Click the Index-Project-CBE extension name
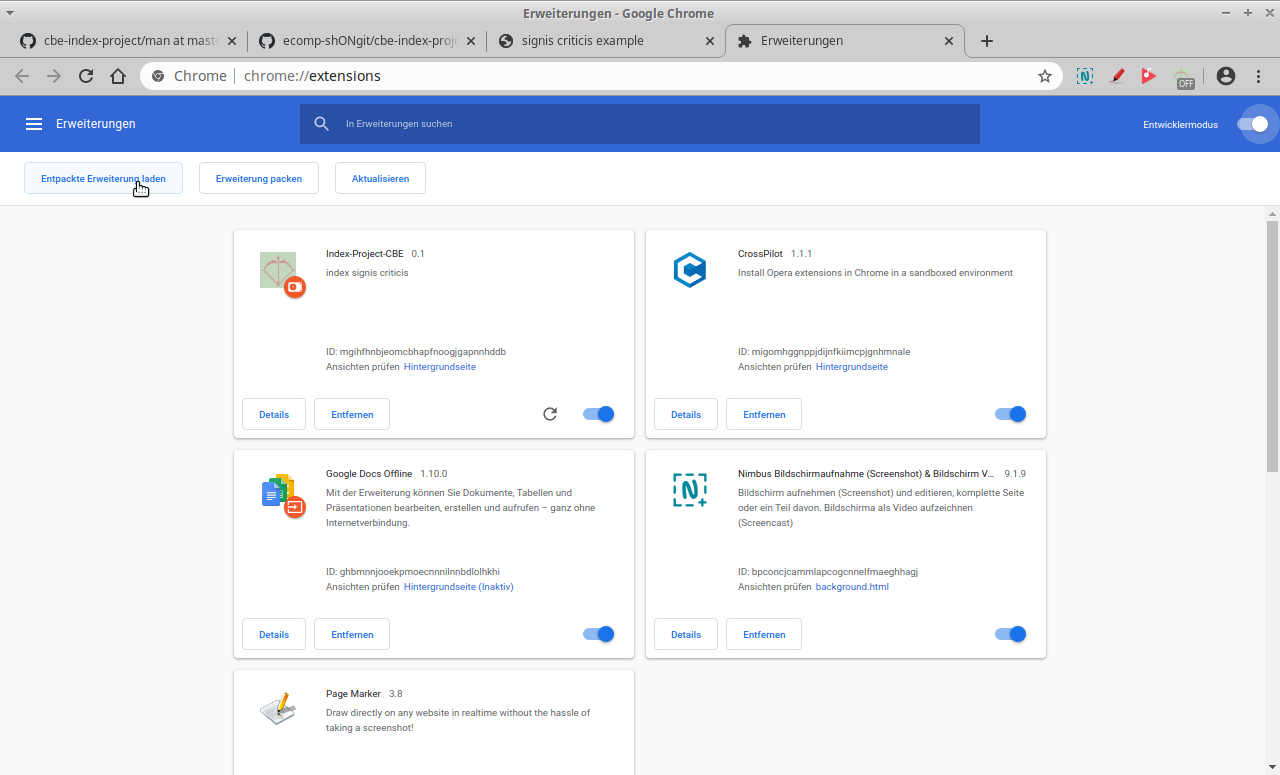 pos(364,254)
